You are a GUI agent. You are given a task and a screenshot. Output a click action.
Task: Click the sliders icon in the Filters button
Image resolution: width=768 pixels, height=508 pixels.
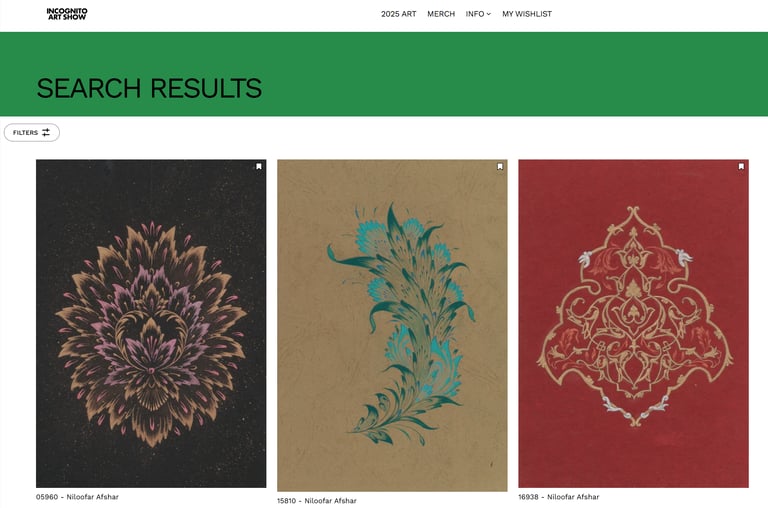click(x=46, y=132)
